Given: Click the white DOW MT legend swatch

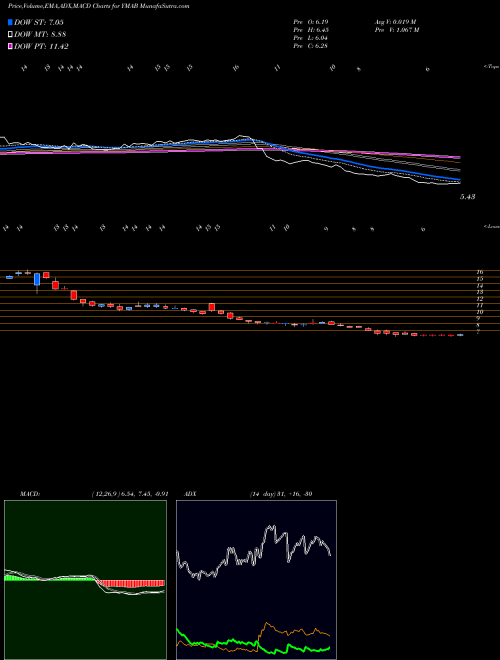Looking at the screenshot, I should (10, 35).
